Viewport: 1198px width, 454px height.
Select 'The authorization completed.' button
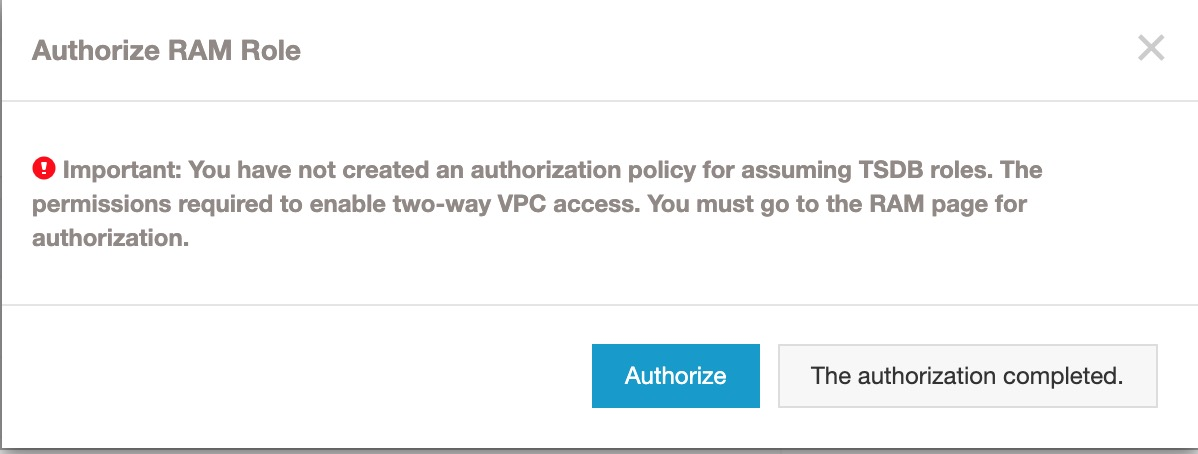pos(967,375)
